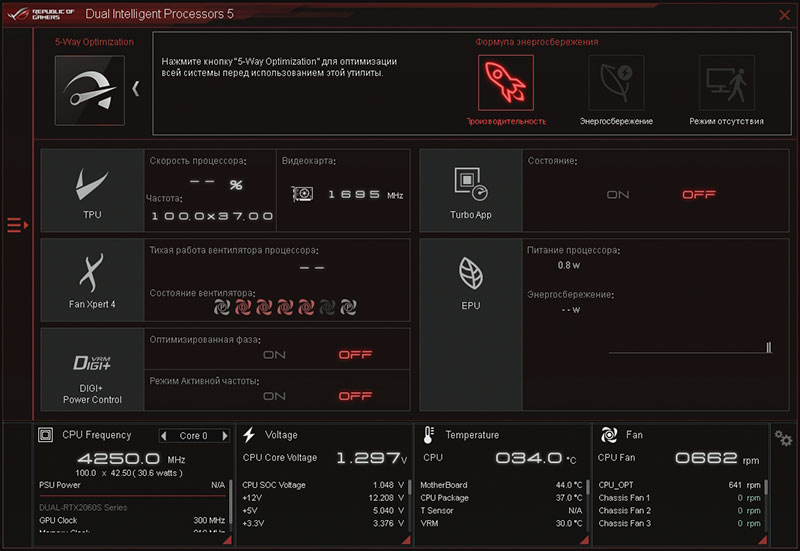This screenshot has width=800, height=551.
Task: Click the 0.8 w Питание процессора value
Action: point(568,265)
